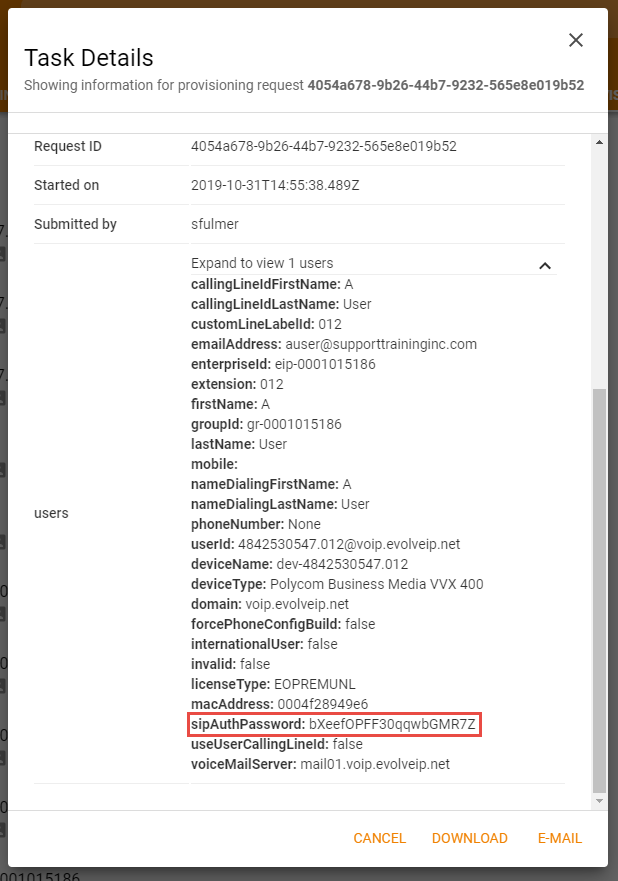
Task: Click the scrollbar up arrow
Action: coord(599,143)
